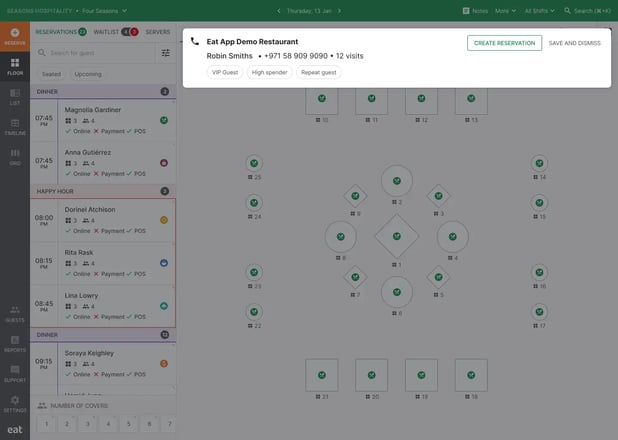Open Magnolia Gardiner's 07:45 reservation
This screenshot has height=440, width=618.
[x=103, y=120]
